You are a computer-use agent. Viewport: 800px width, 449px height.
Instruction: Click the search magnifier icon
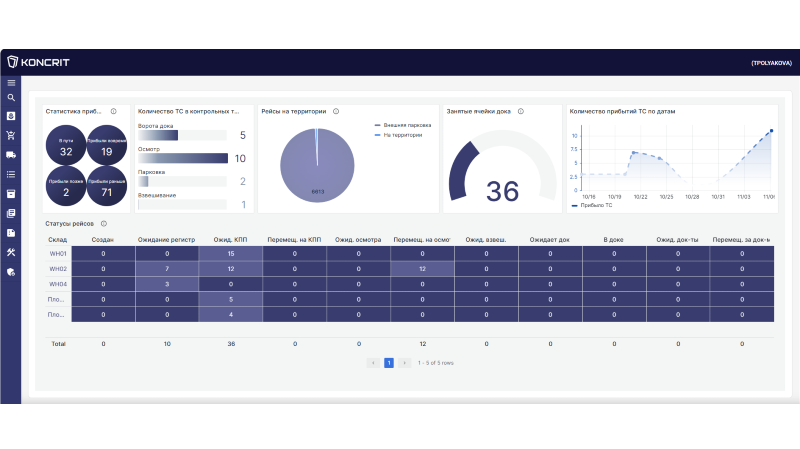(11, 97)
